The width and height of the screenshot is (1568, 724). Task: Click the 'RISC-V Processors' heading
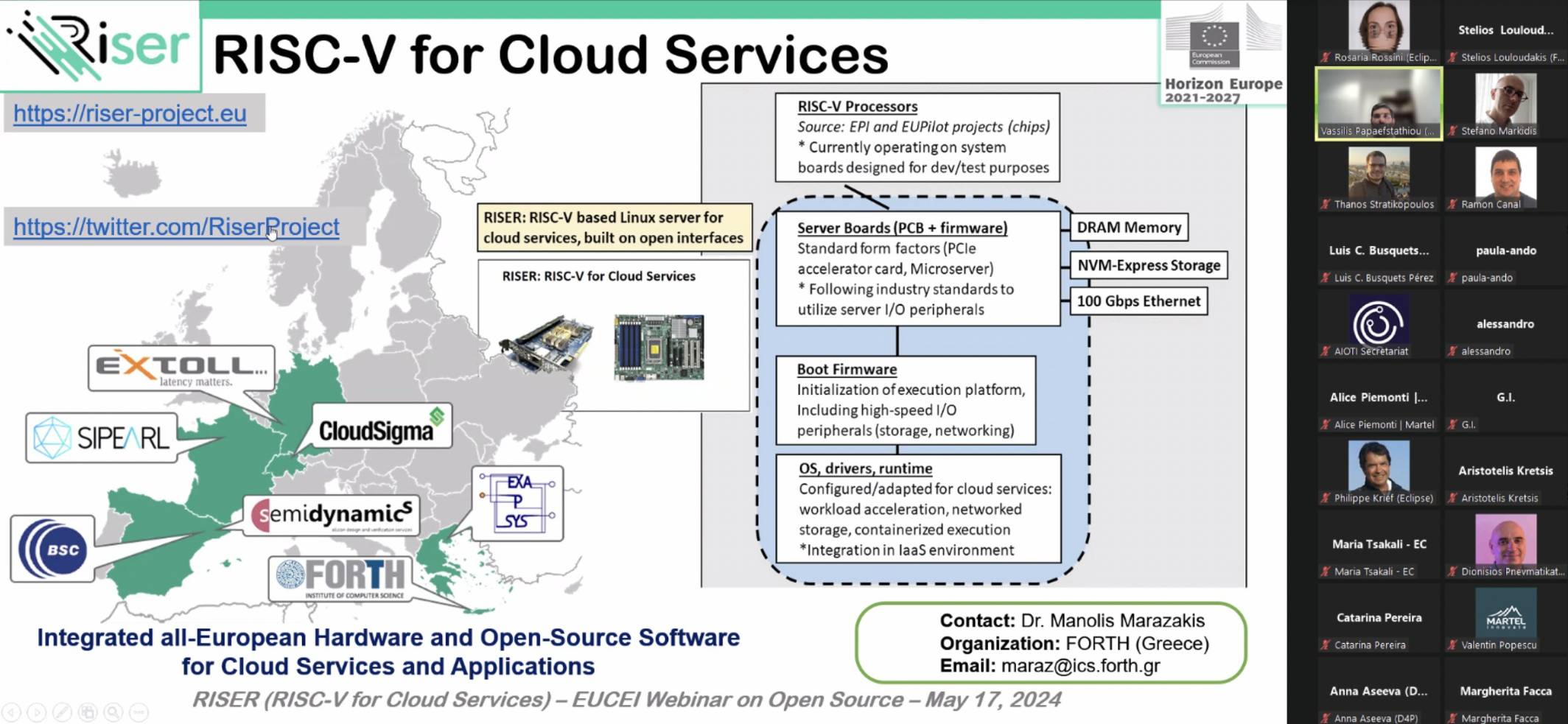[x=857, y=107]
